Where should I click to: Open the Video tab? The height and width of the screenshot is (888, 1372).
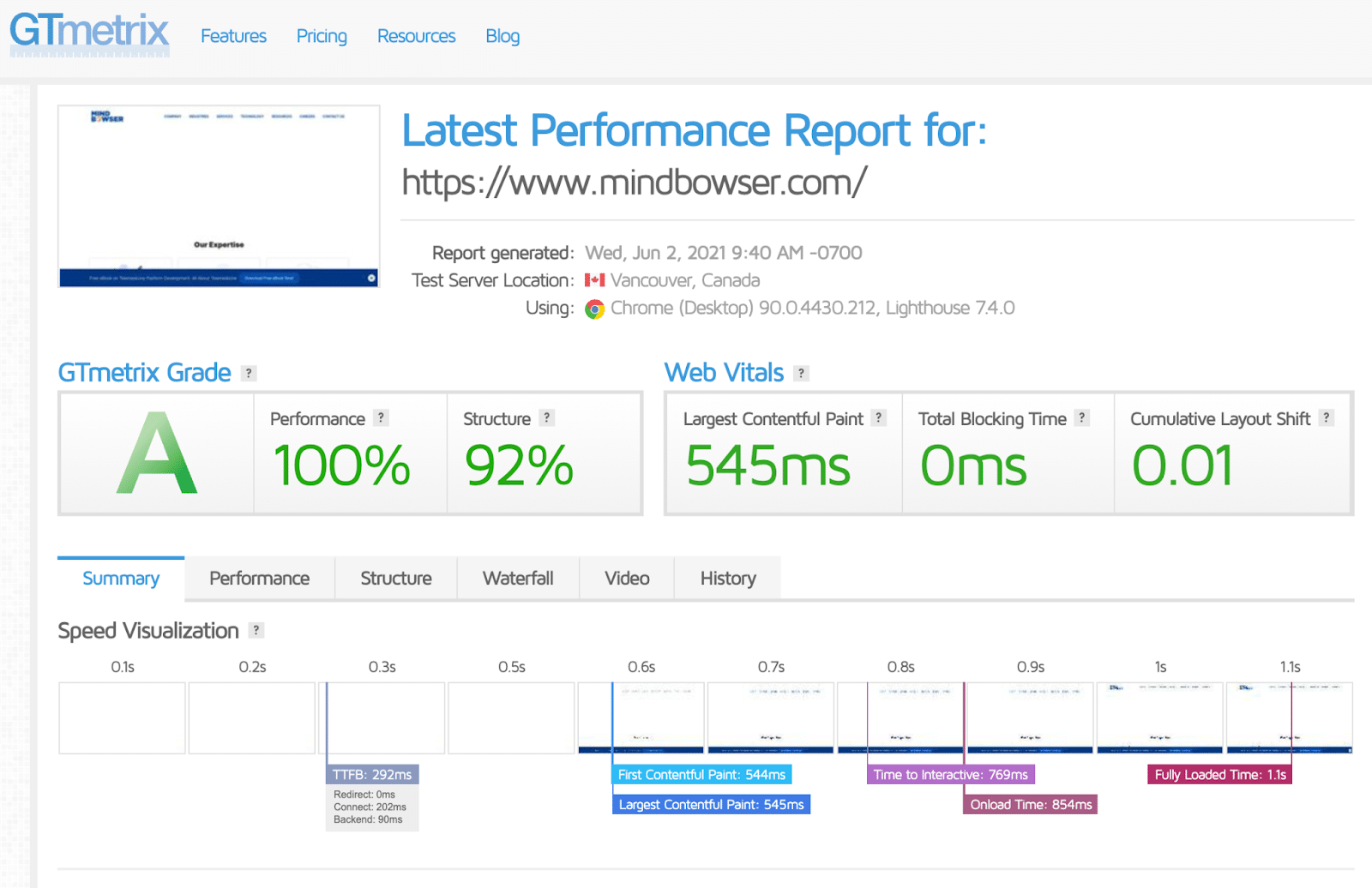pos(626,578)
